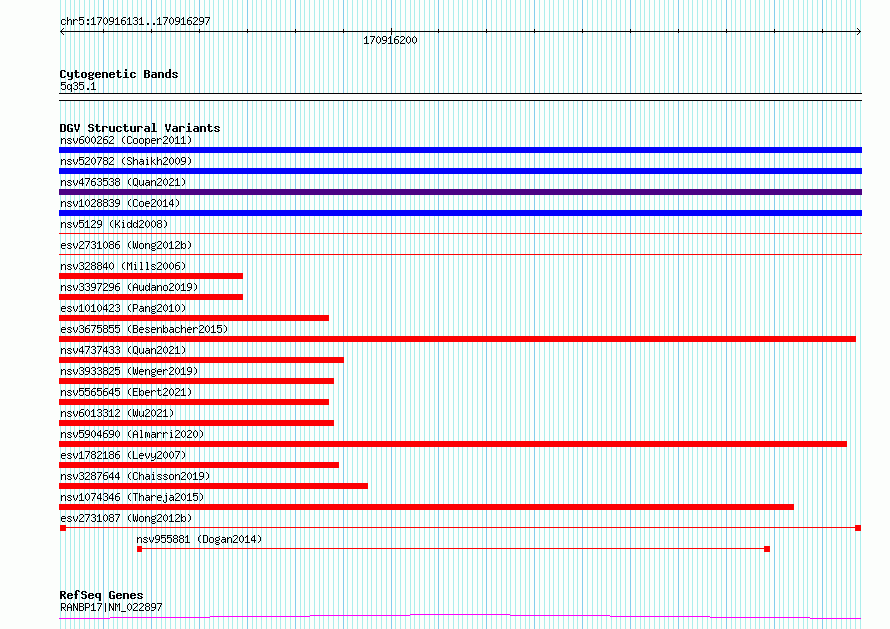Click the red bar of nsv5904690 (Almarri2020)

coord(453,444)
